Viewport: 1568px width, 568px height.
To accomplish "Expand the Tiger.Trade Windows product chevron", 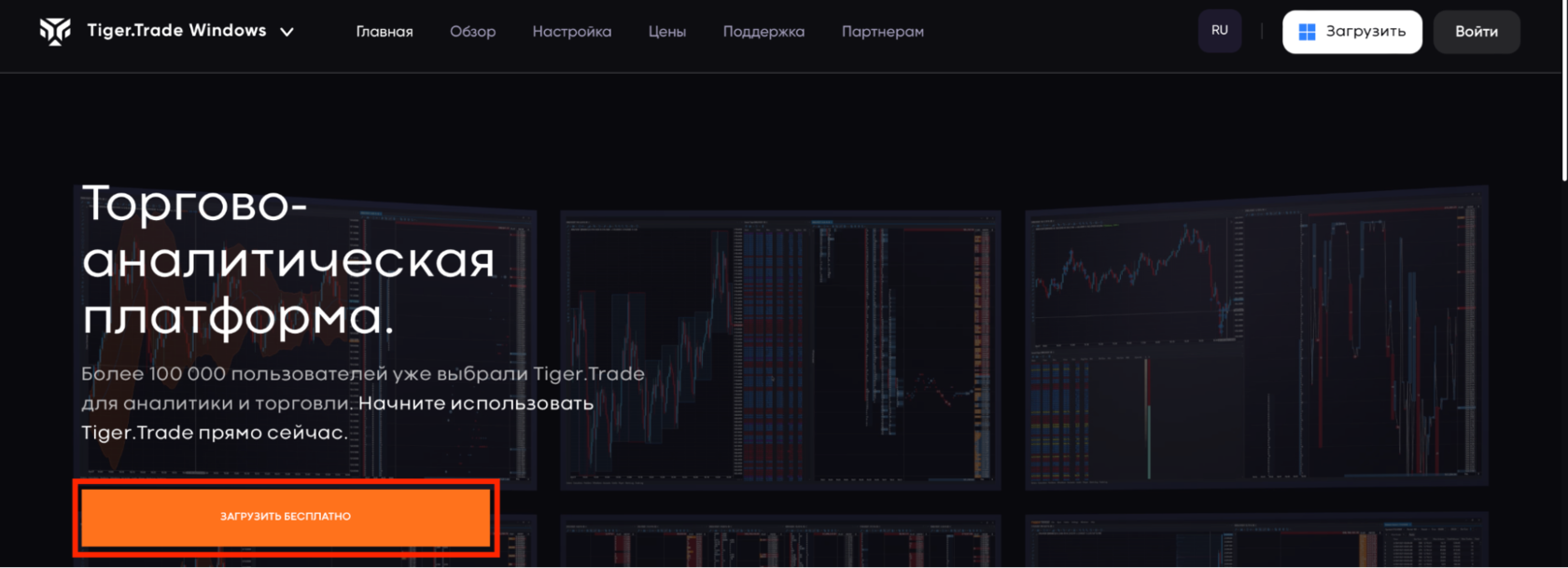I will pyautogui.click(x=287, y=32).
